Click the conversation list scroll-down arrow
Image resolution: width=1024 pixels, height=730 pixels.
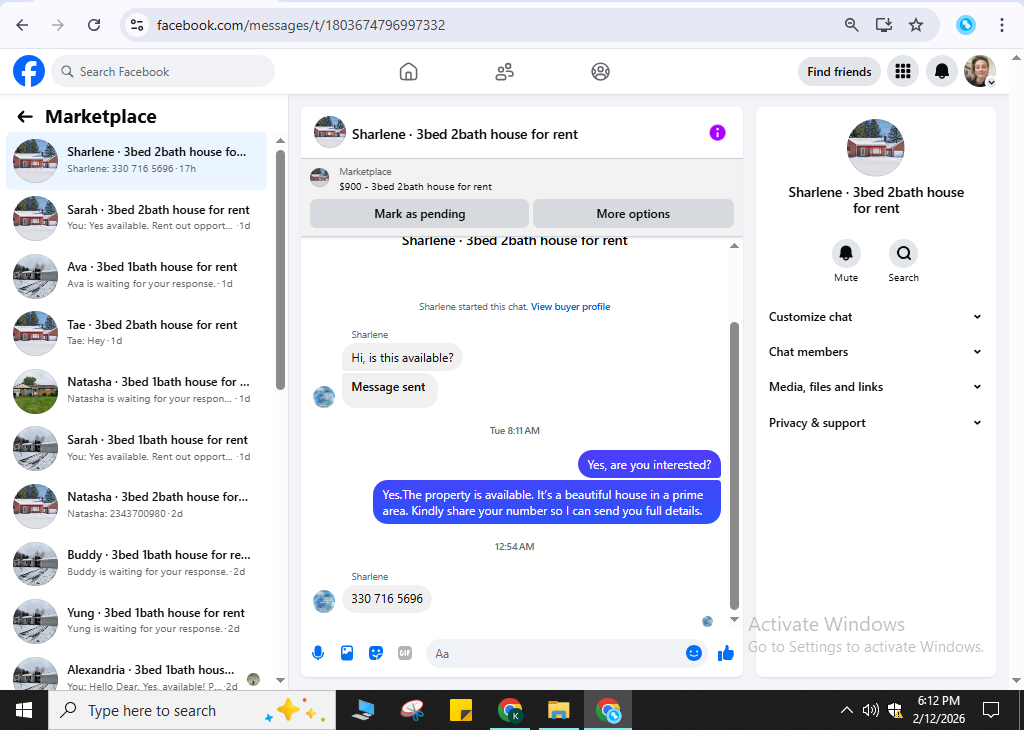[280, 680]
